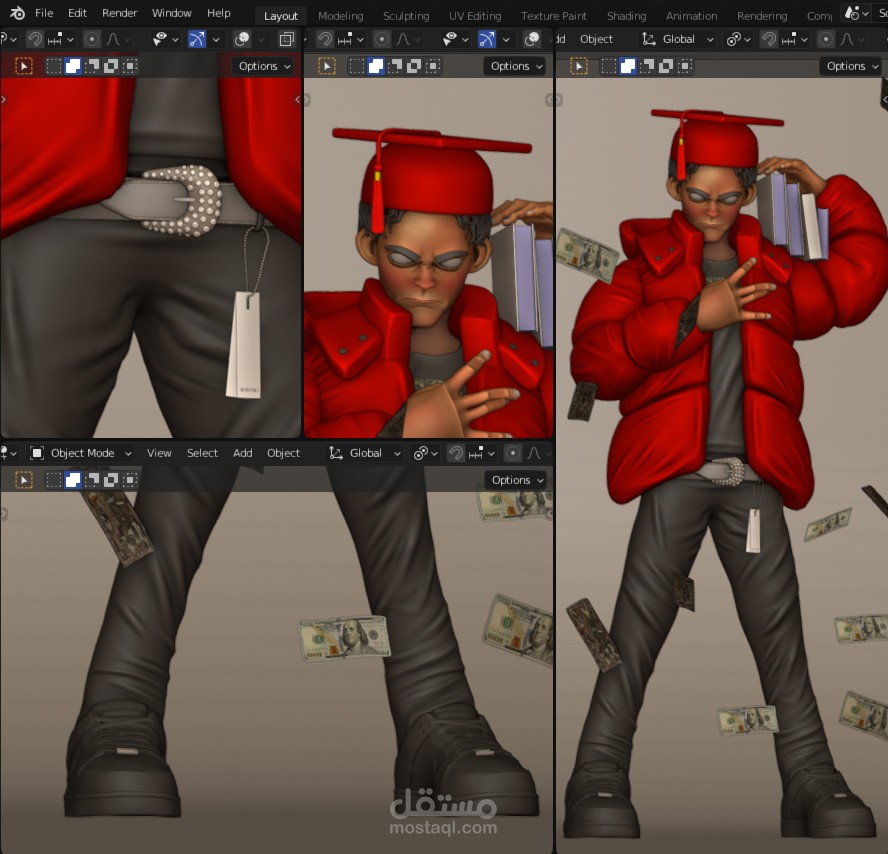Open the Help menu
The width and height of the screenshot is (888, 854).
pyautogui.click(x=219, y=12)
